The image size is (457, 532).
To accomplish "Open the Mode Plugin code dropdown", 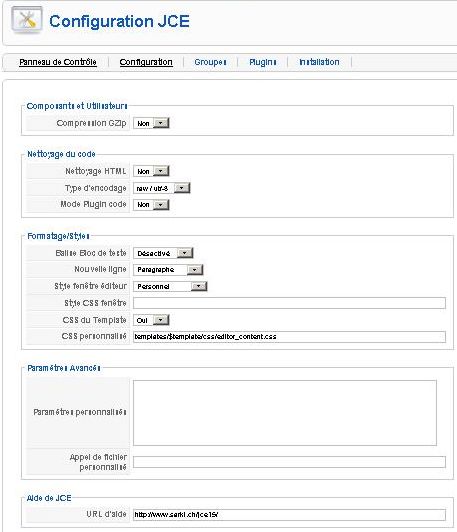I will click(x=151, y=205).
